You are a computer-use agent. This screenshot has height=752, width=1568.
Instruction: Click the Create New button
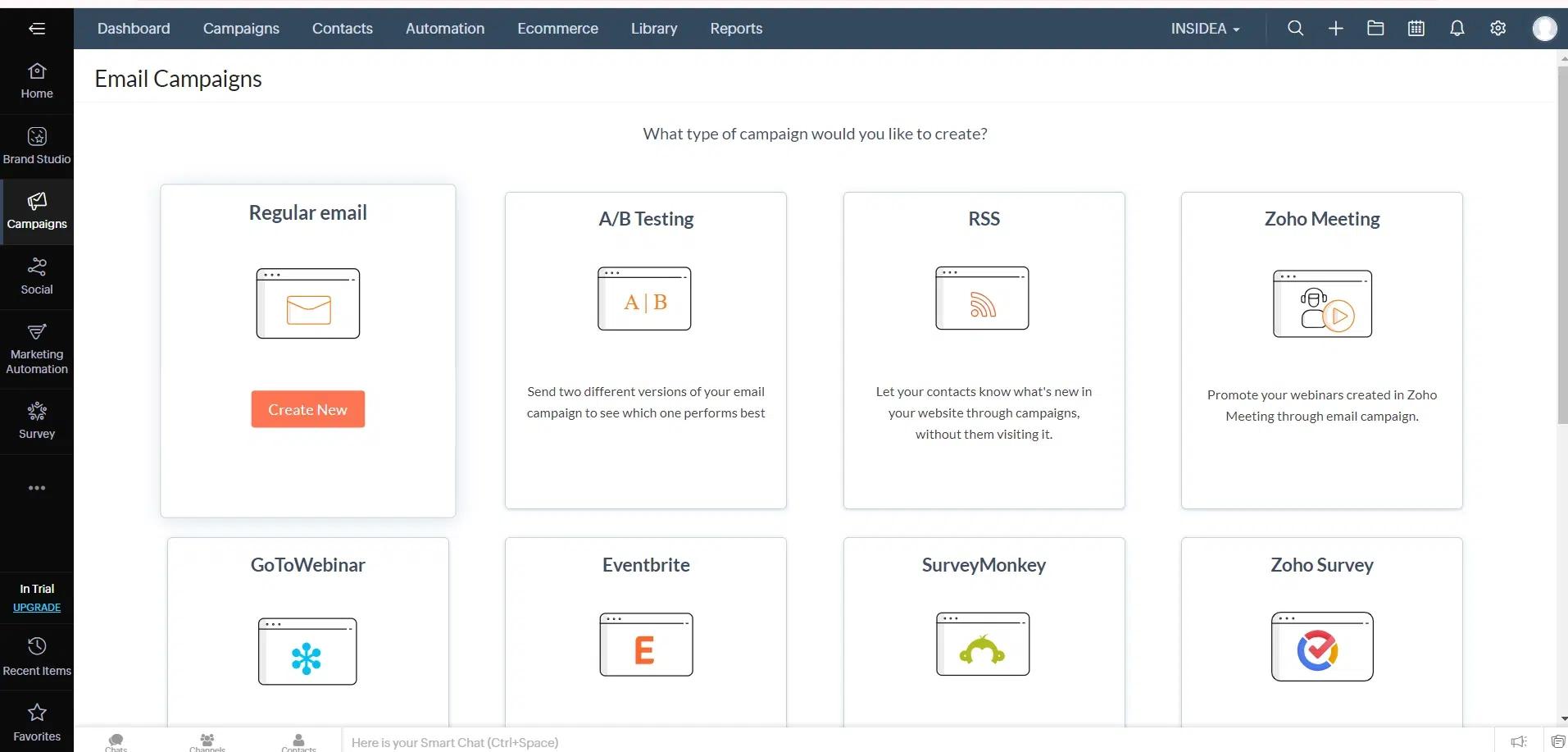coord(308,409)
